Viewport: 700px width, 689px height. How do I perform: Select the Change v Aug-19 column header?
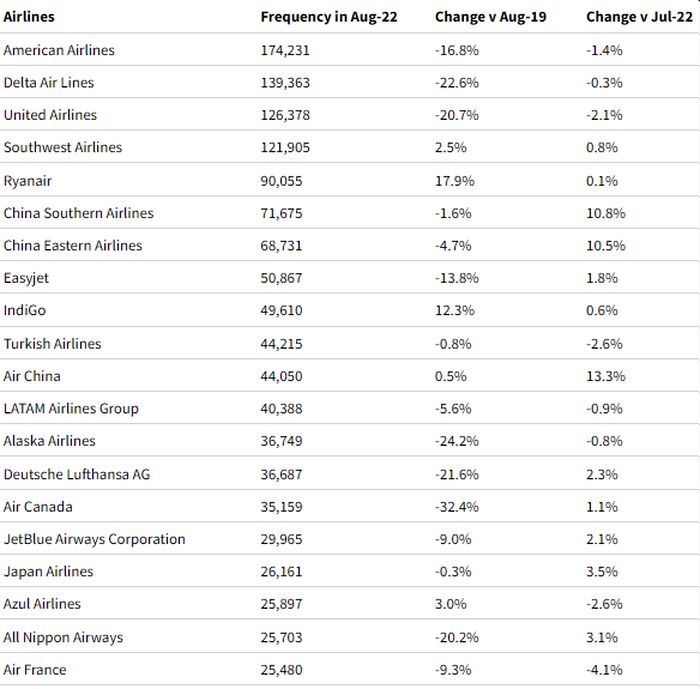pos(490,17)
